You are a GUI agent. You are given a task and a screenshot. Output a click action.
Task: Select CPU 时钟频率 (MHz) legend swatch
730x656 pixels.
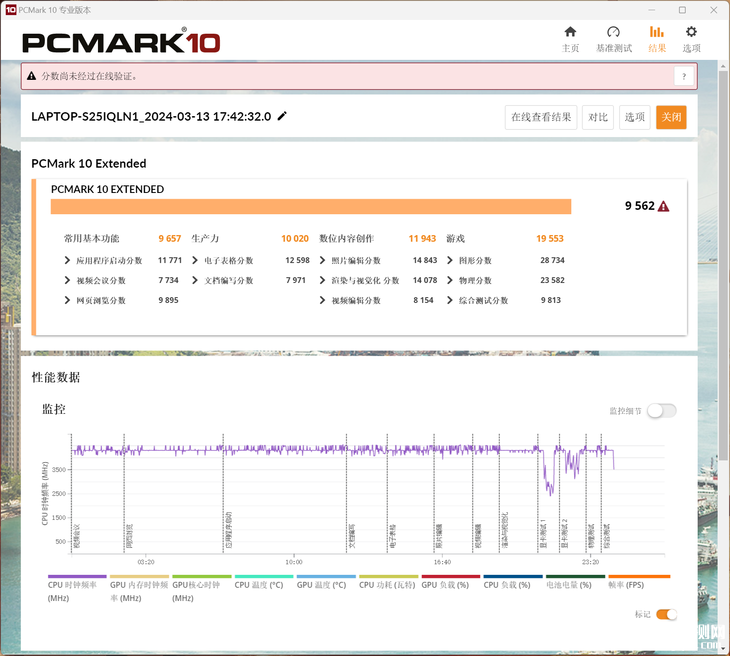coord(77,576)
